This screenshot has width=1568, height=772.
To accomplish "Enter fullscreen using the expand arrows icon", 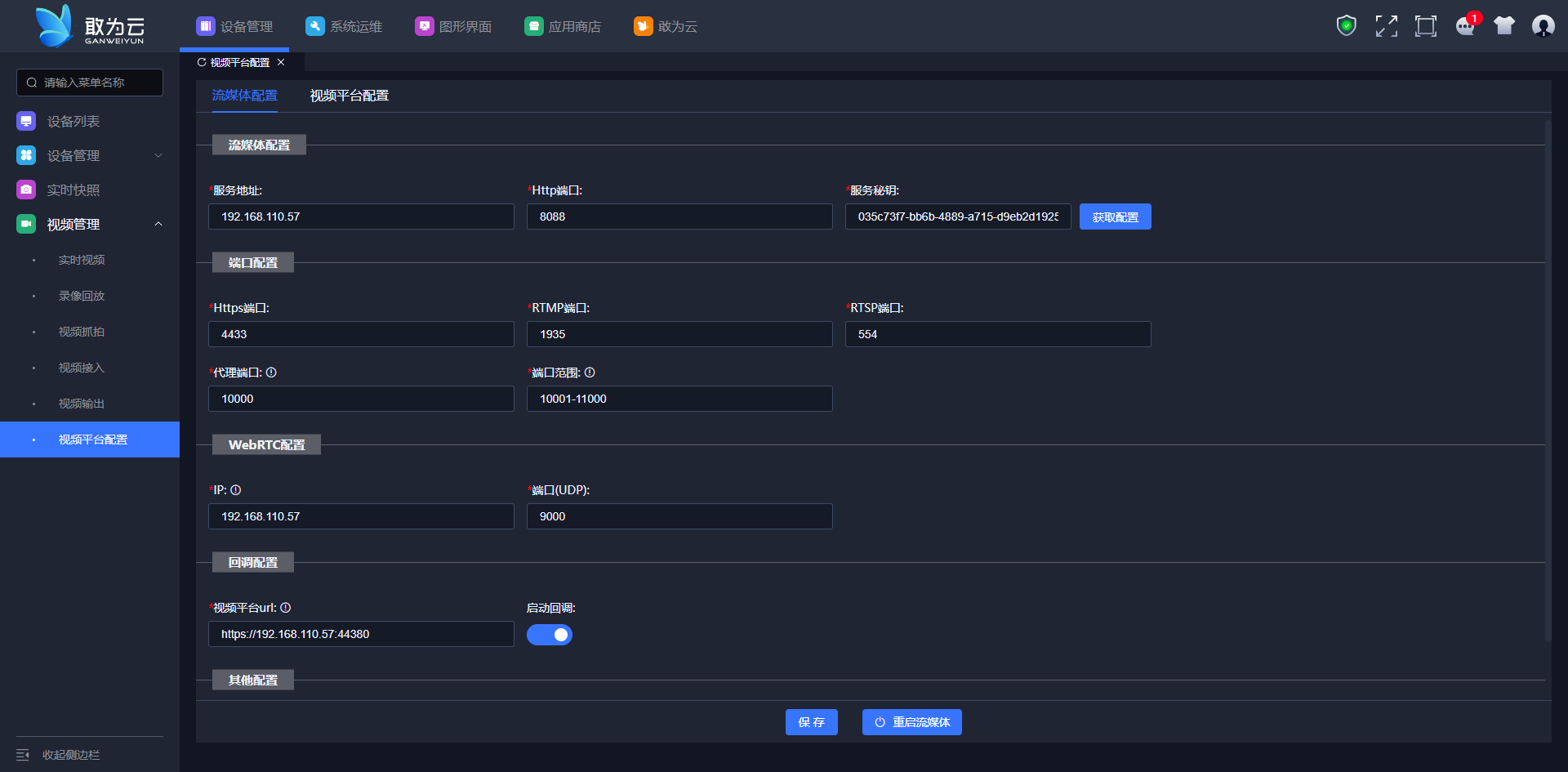I will (1386, 26).
